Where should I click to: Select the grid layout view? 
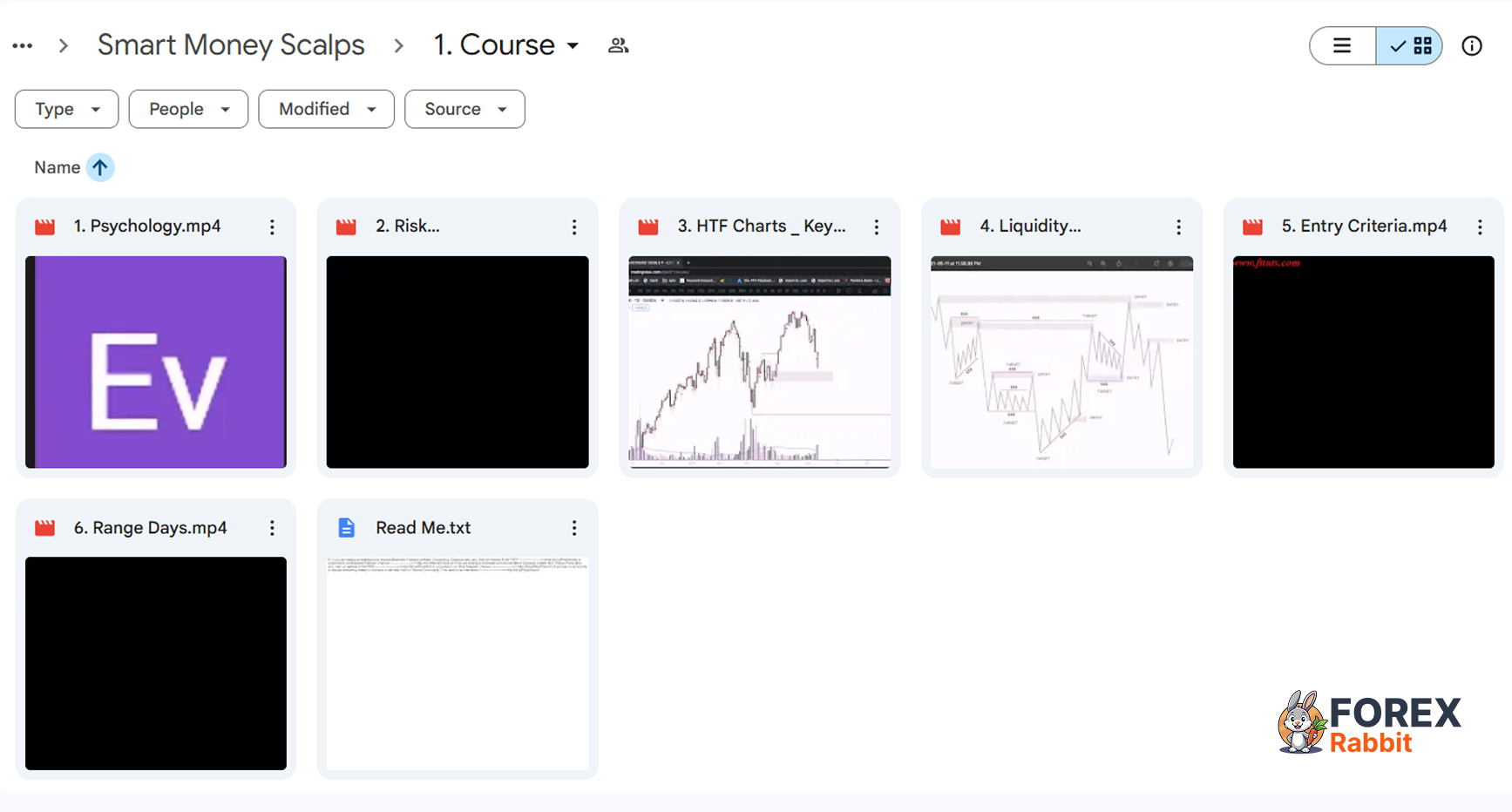click(x=1410, y=46)
